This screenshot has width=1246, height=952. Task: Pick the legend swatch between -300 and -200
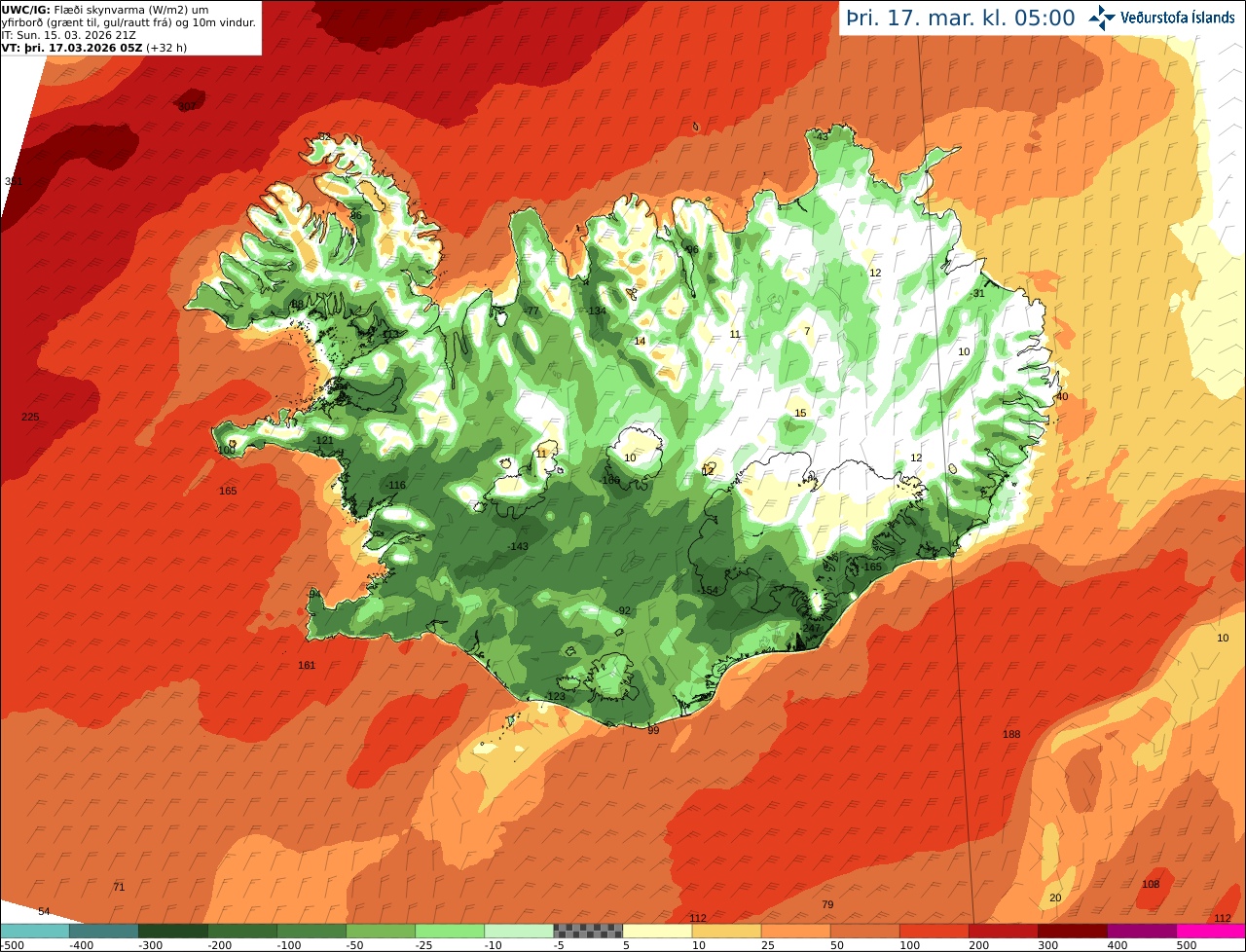coord(172,931)
